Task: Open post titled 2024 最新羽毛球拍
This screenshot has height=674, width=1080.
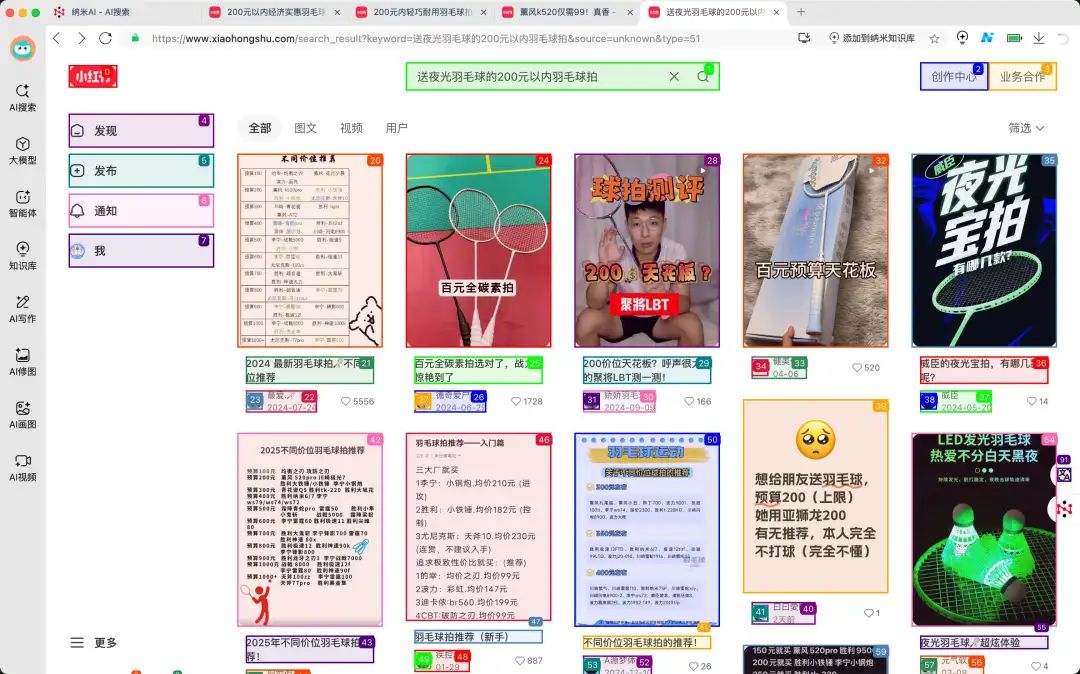Action: pyautogui.click(x=310, y=370)
